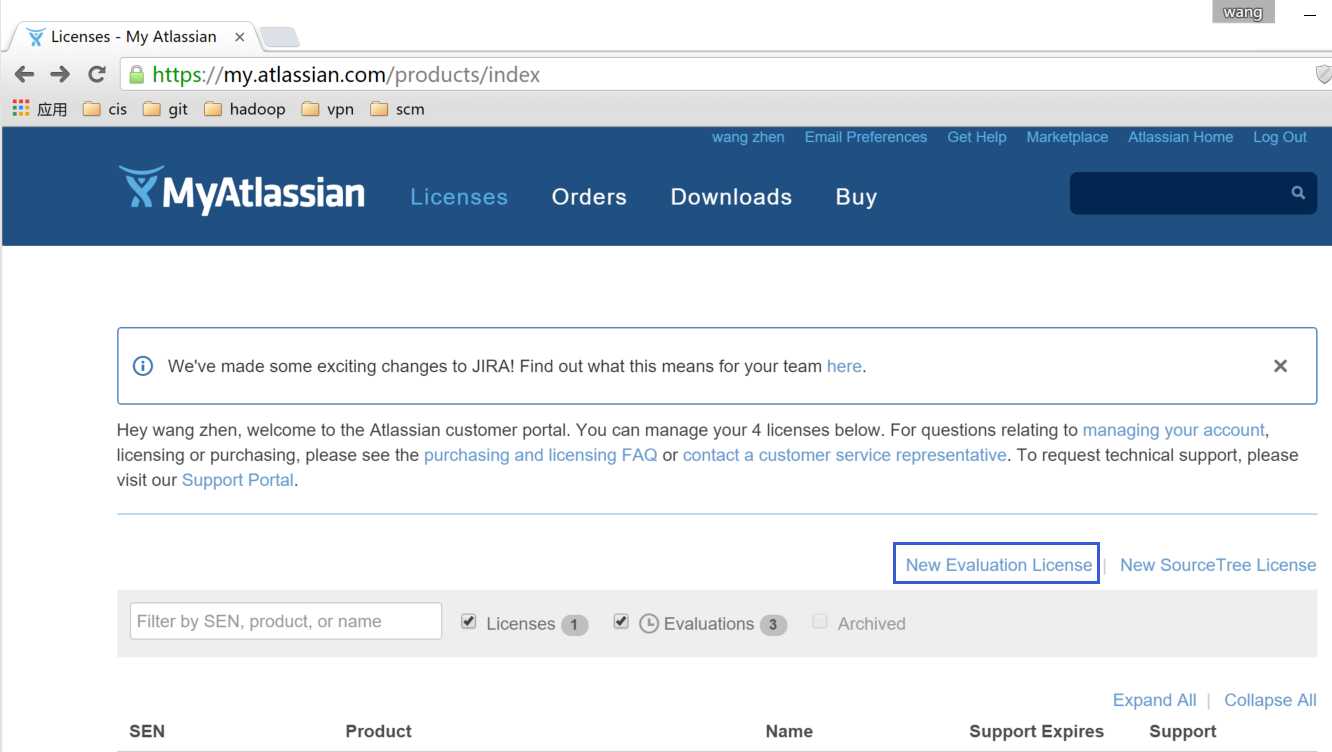1332x752 pixels.
Task: Open the Orders navigation item
Action: (589, 197)
